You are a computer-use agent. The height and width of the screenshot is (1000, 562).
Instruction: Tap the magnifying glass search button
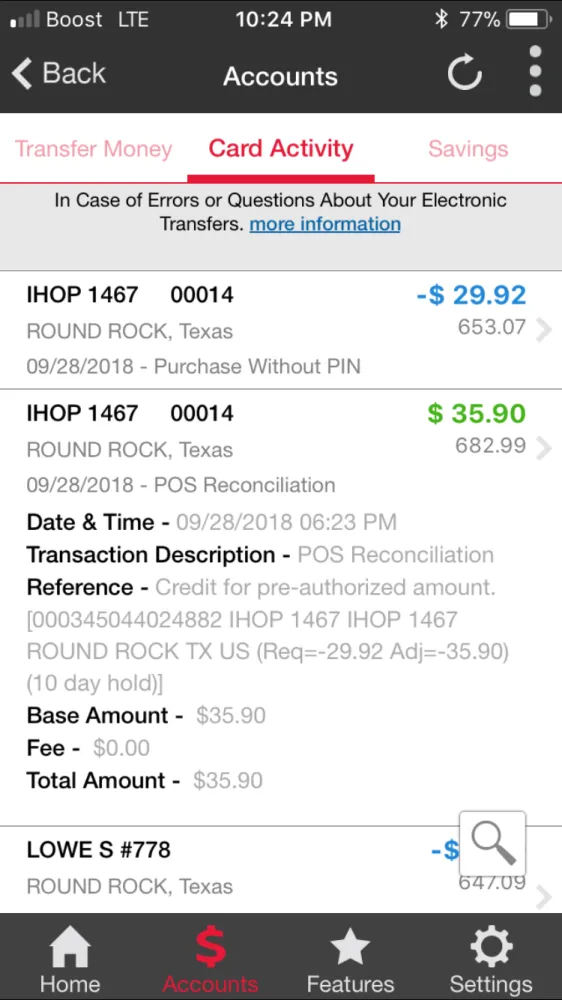(492, 844)
